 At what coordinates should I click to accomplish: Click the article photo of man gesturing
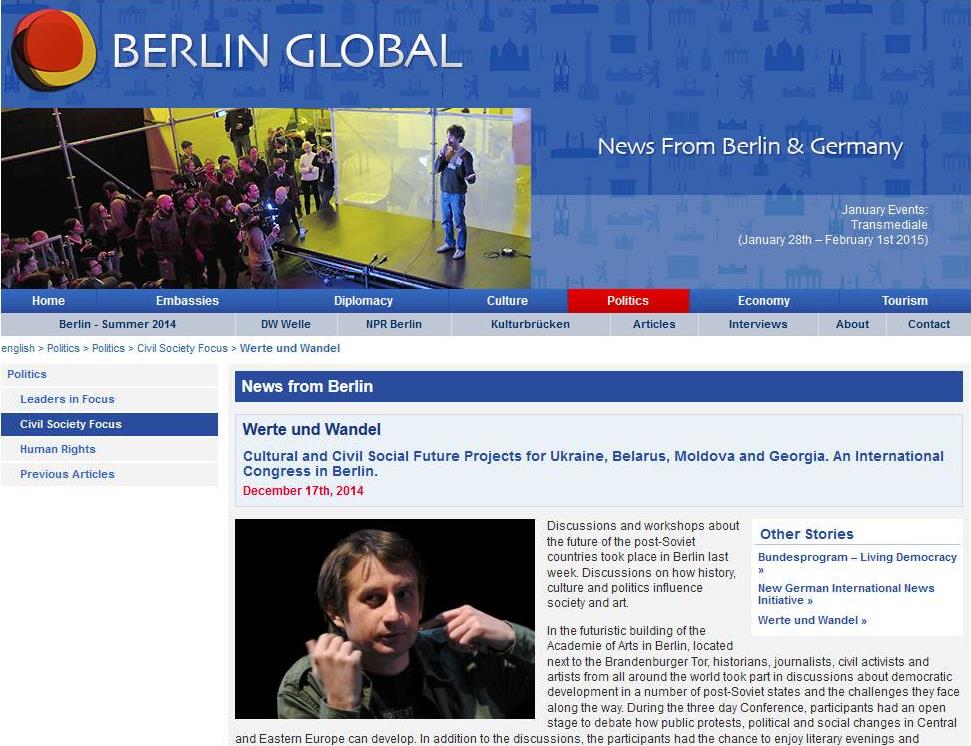pyautogui.click(x=385, y=618)
